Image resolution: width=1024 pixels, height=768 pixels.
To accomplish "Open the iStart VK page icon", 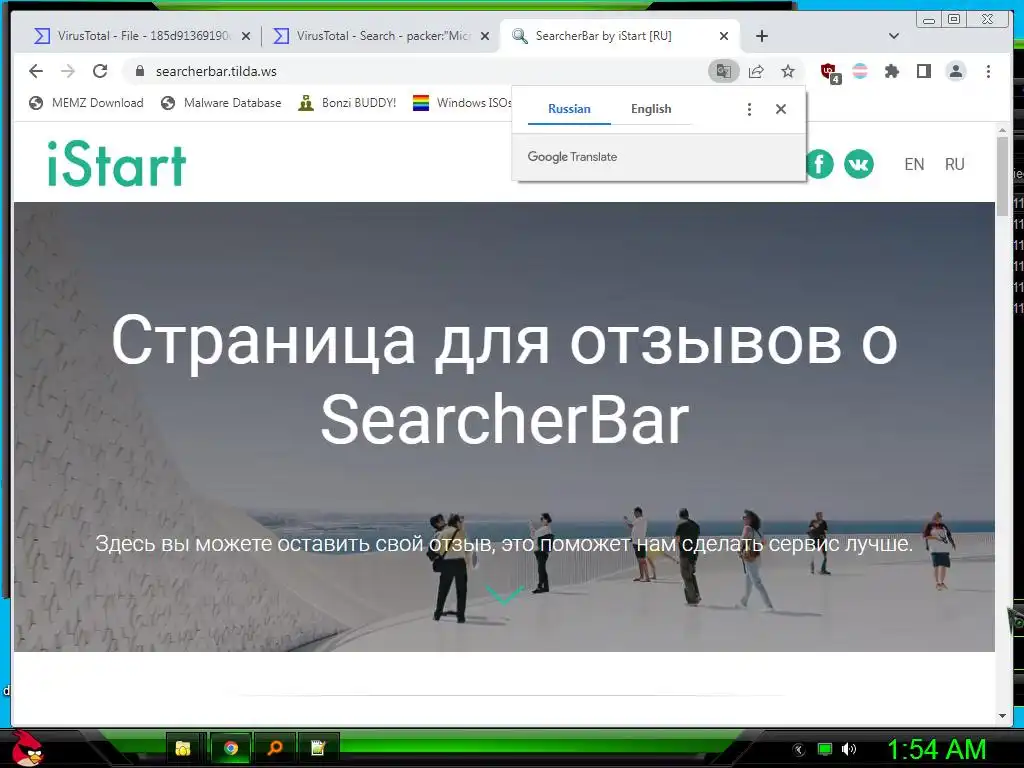I will point(859,164).
